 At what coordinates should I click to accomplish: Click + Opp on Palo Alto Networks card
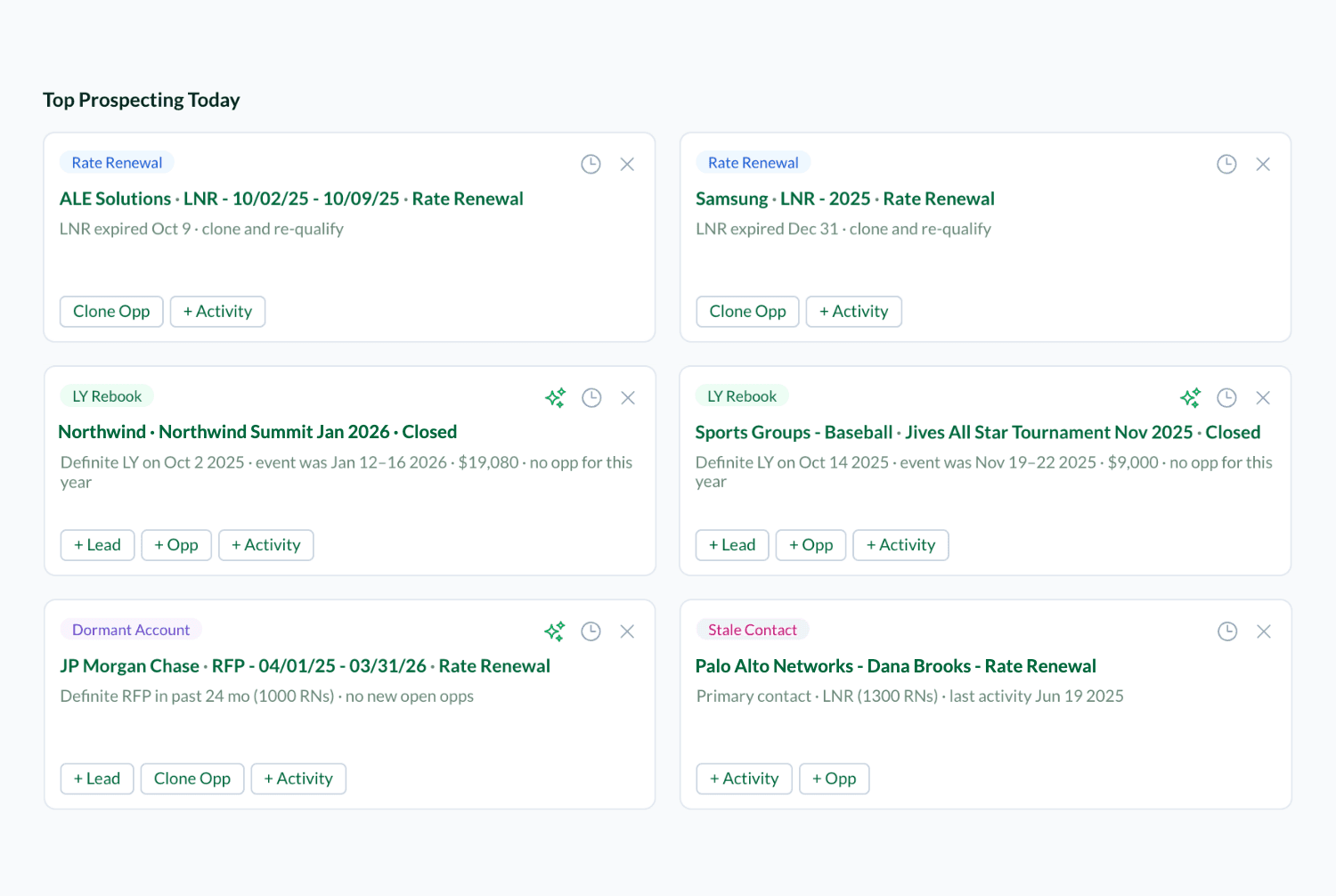834,778
